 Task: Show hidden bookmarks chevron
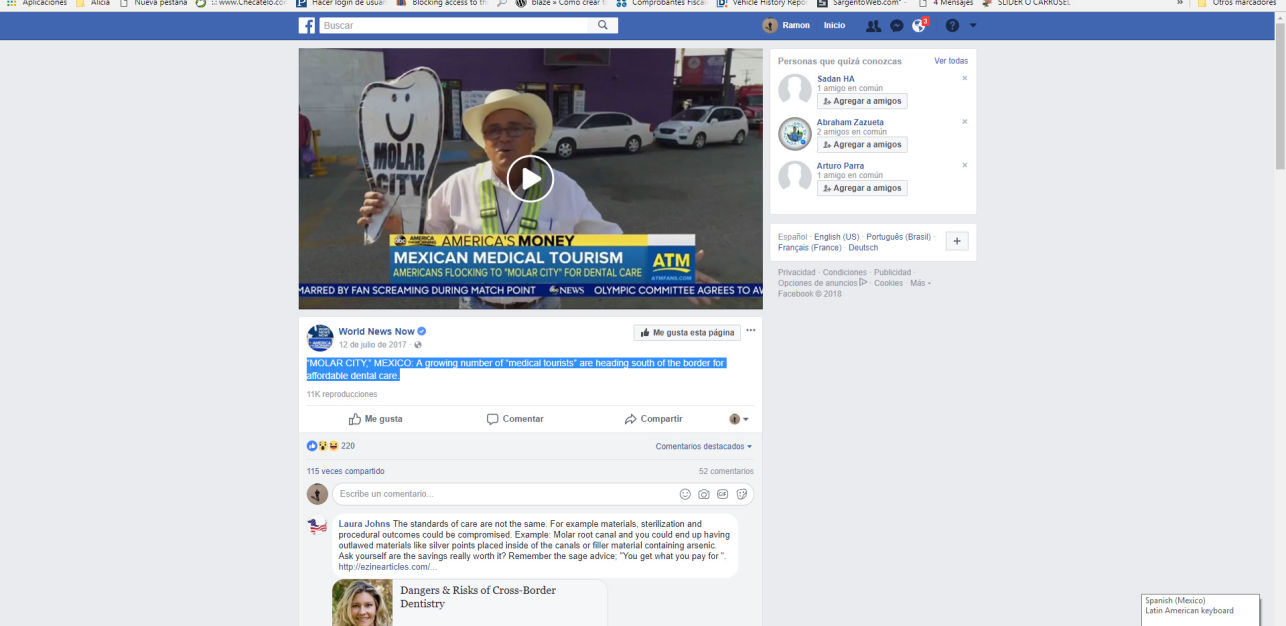point(1181,4)
